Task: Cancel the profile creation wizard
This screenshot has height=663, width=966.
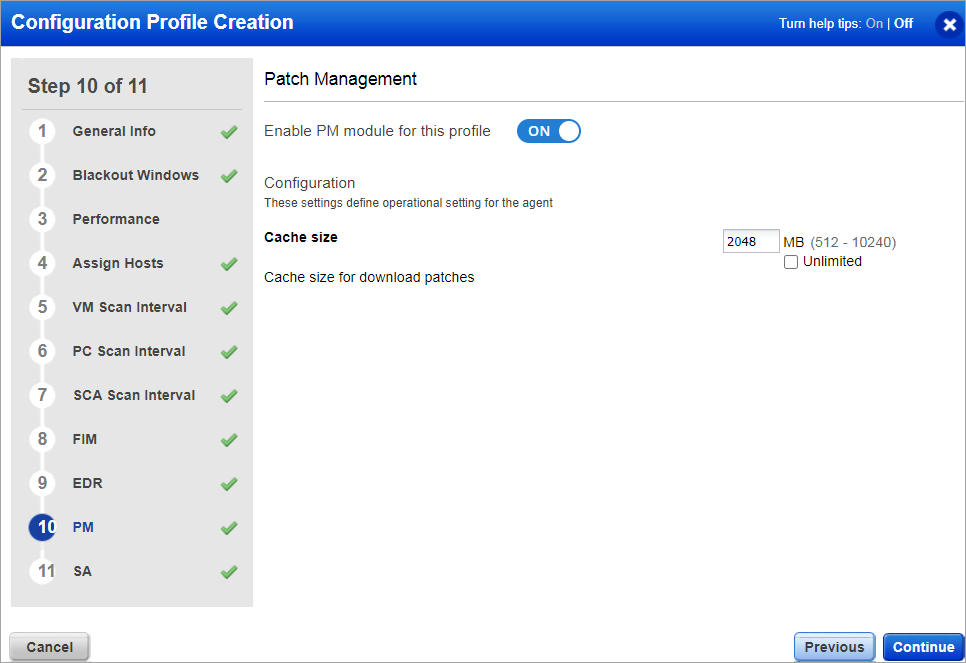Action: coord(48,646)
